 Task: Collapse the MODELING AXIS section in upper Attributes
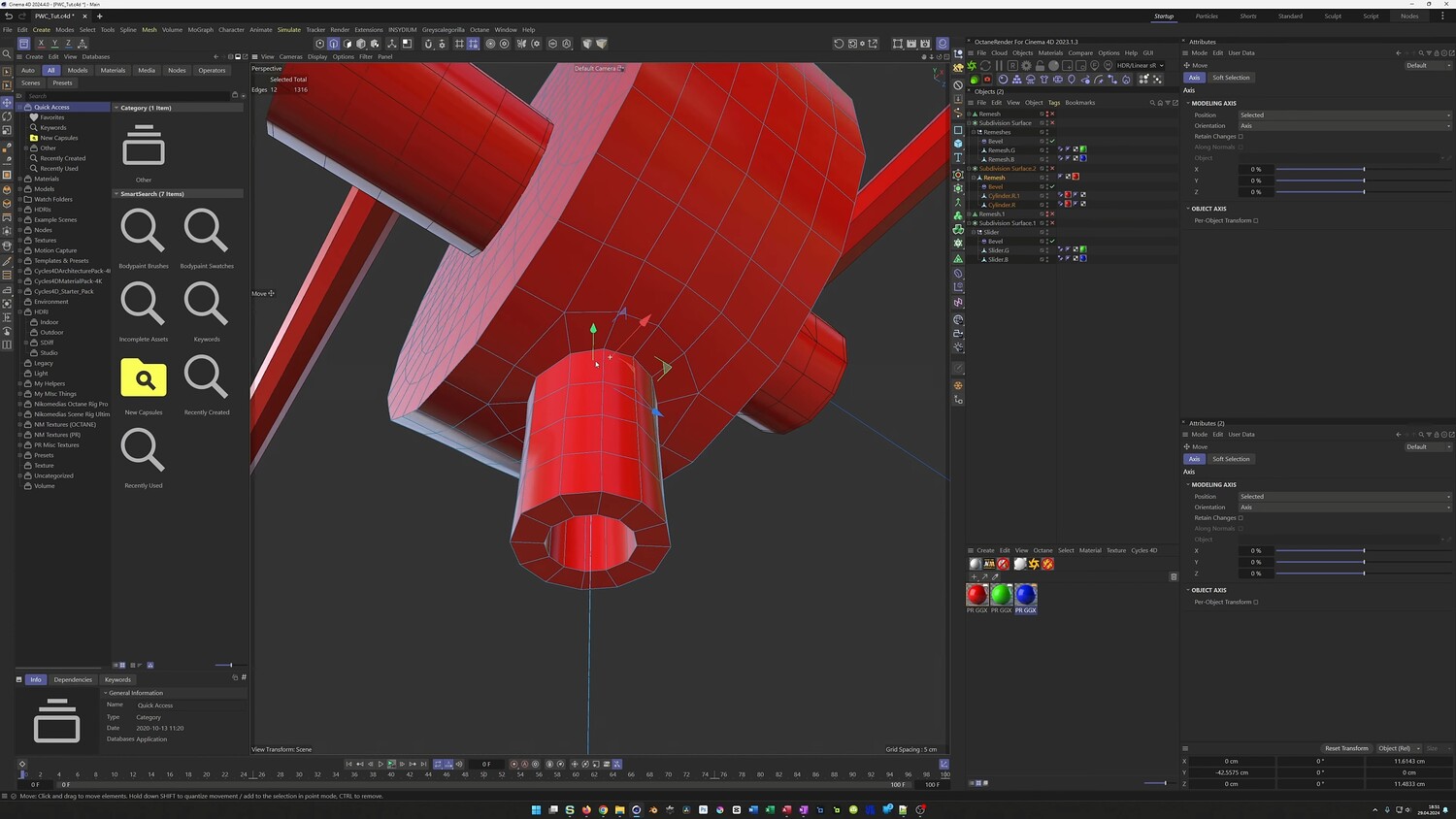click(1188, 103)
